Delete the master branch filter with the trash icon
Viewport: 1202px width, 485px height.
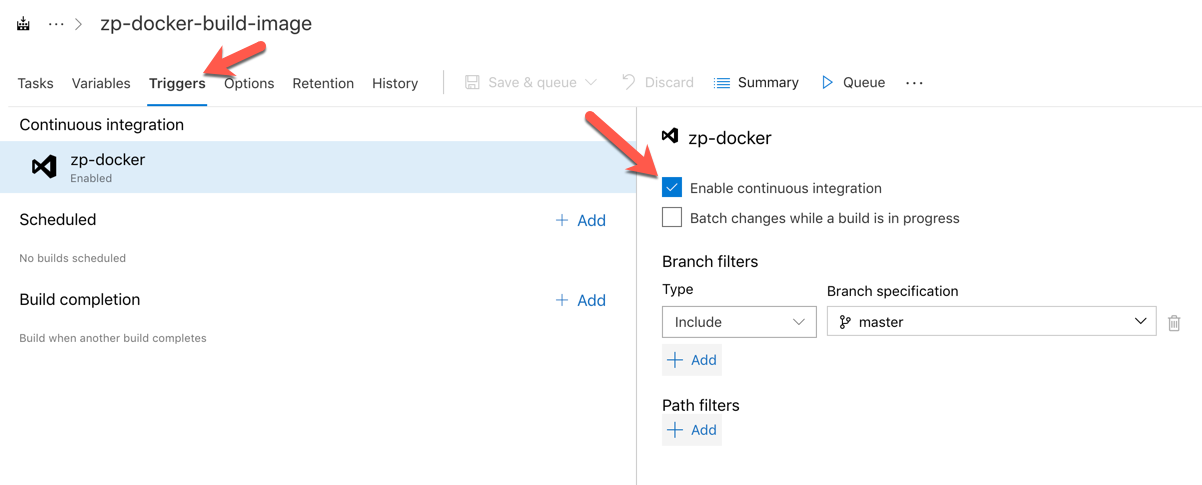click(1174, 322)
